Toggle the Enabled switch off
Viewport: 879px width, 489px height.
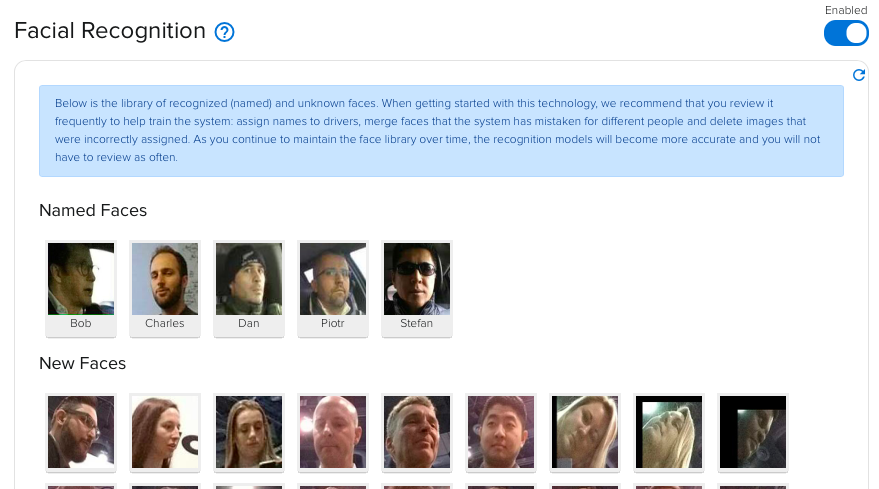click(846, 33)
